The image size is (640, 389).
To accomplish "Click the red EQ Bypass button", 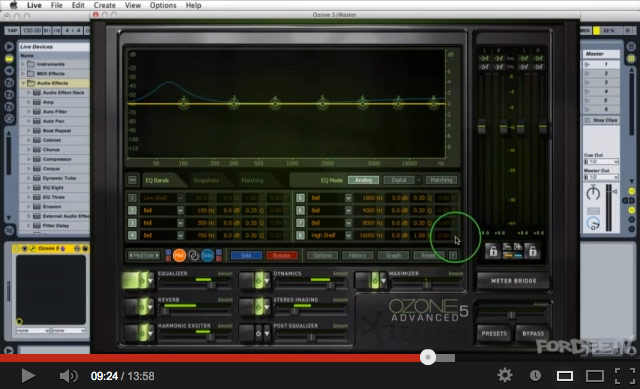I will tap(282, 256).
